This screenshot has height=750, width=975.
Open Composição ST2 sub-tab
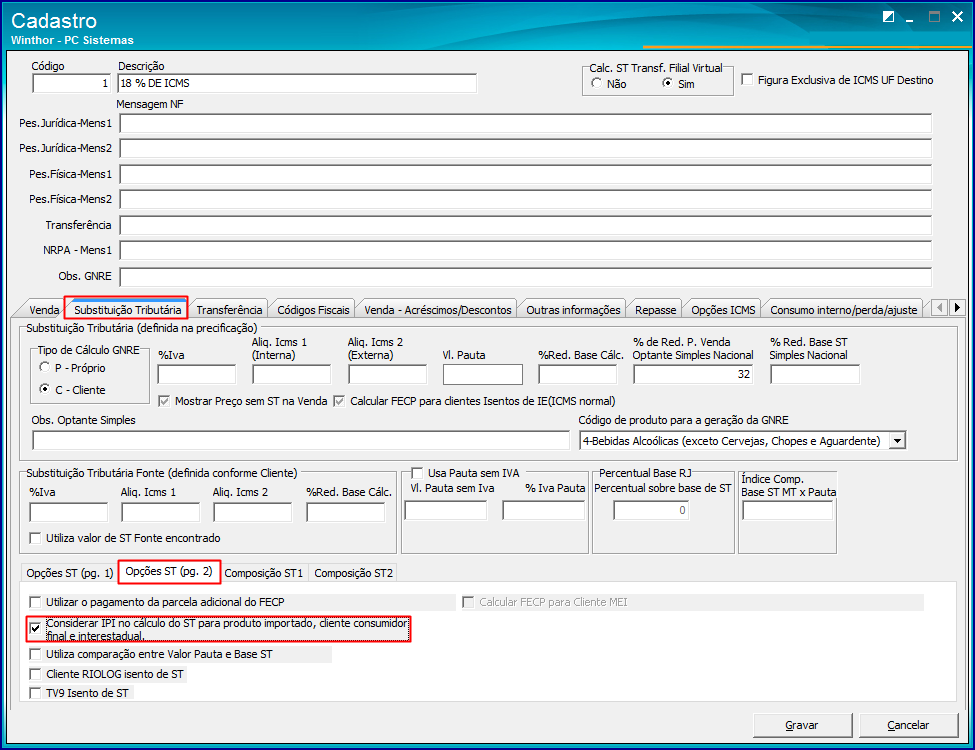point(353,573)
